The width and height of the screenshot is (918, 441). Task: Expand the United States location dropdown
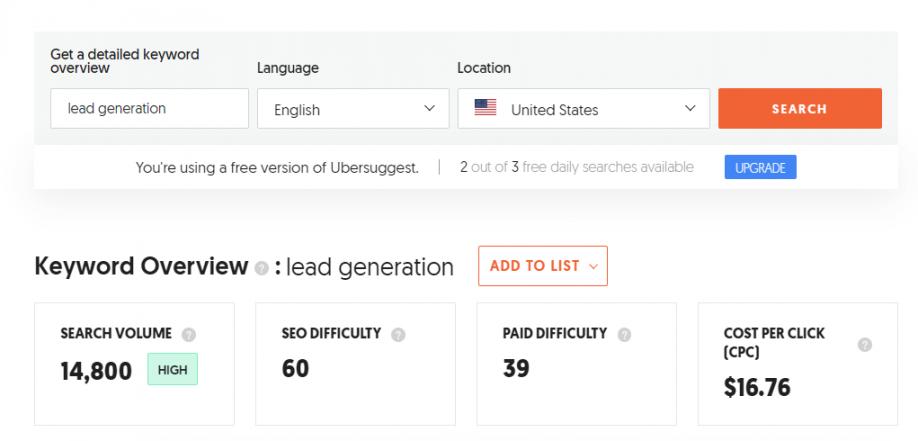(x=583, y=109)
